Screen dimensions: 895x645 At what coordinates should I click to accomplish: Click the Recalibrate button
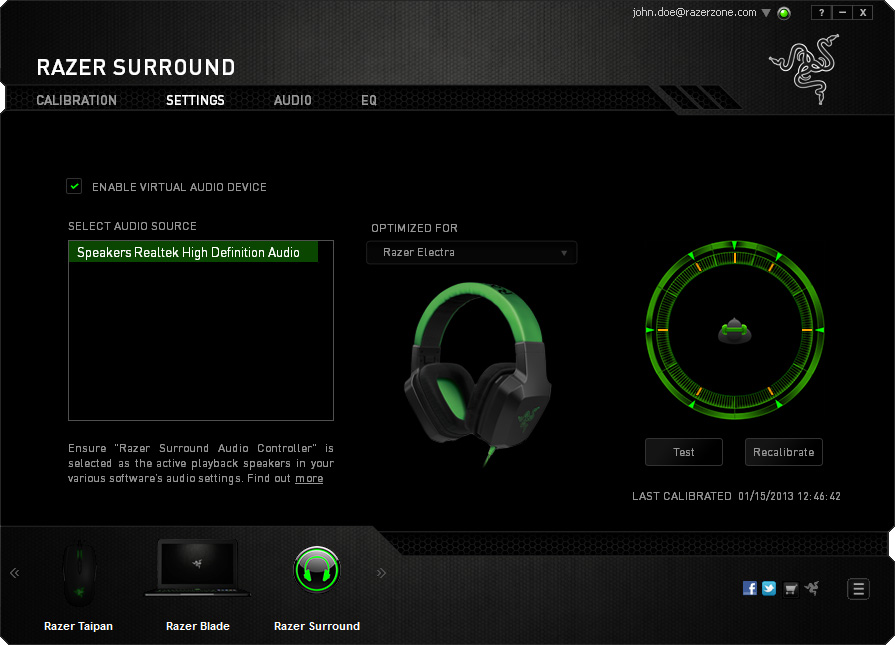point(783,452)
